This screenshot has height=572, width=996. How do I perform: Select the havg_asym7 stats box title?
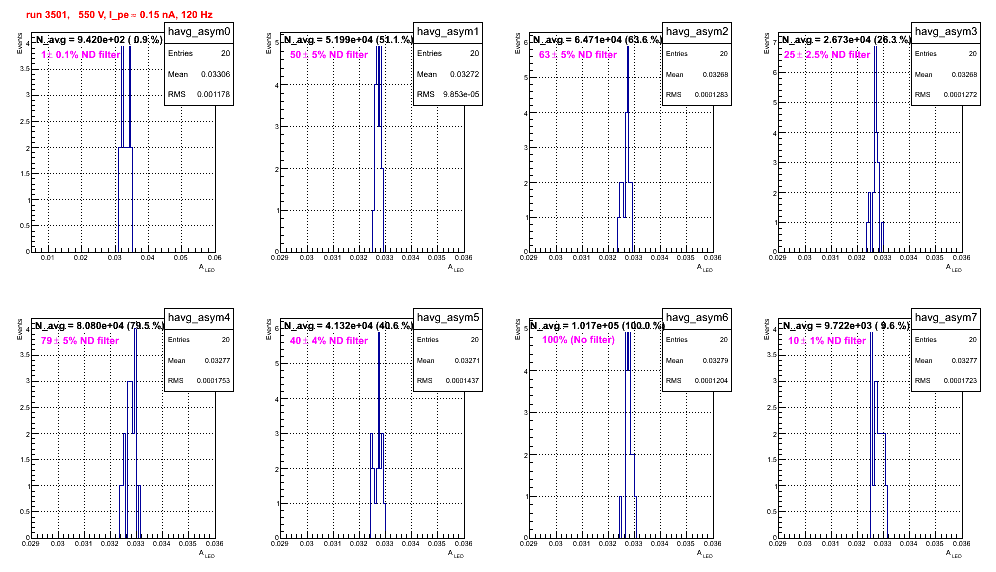(946, 318)
